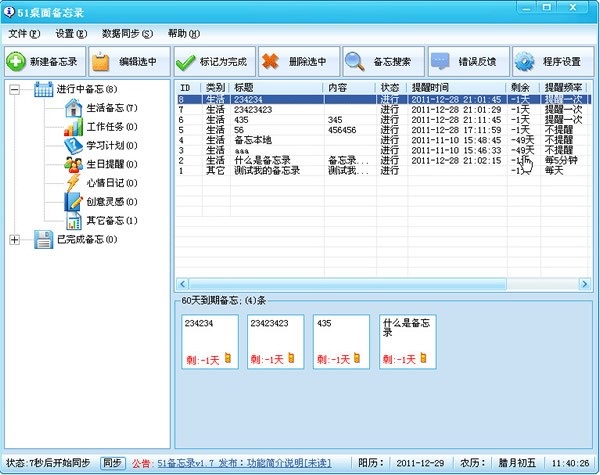Sort by the 标题 column header
Image resolution: width=600 pixels, height=475 pixels.
click(x=277, y=88)
